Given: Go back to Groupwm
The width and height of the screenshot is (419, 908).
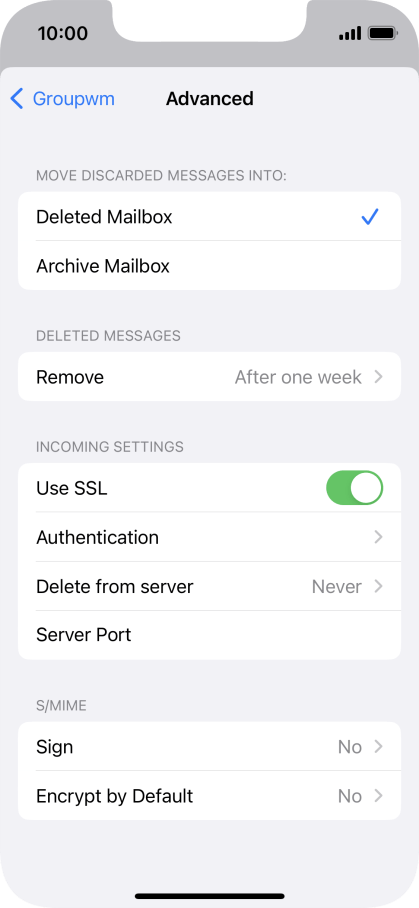Looking at the screenshot, I should [x=63, y=98].
